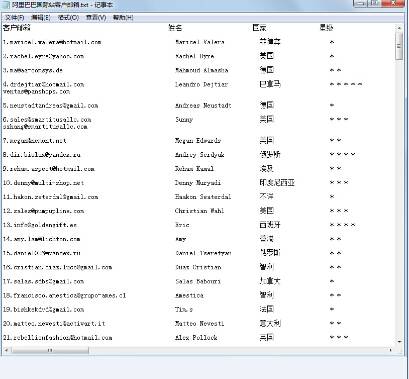409x379 pixels.
Task: Click the name Alex Pollock
Action: coord(196,338)
